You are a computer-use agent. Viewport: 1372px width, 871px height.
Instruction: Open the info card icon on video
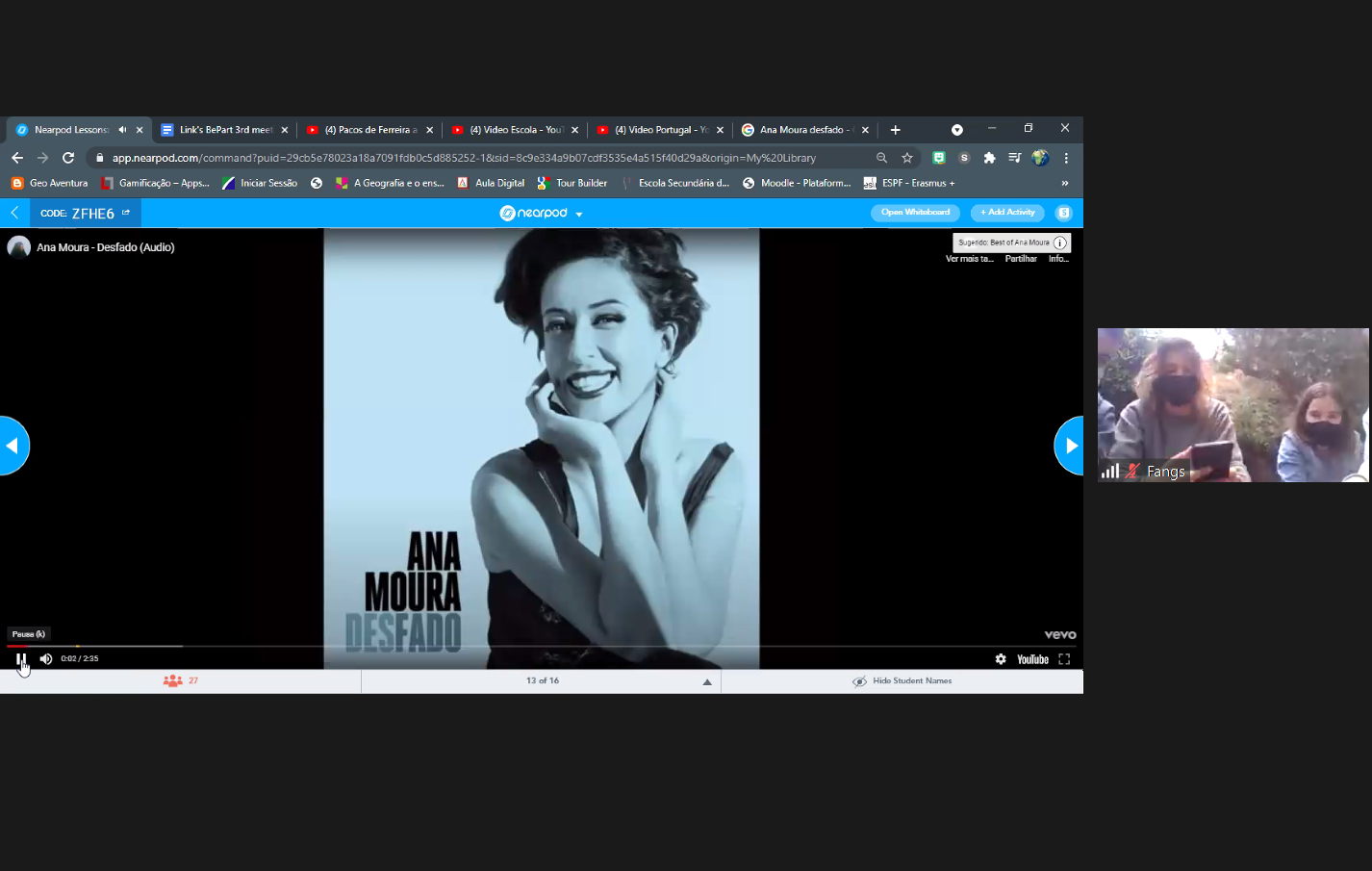point(1060,243)
